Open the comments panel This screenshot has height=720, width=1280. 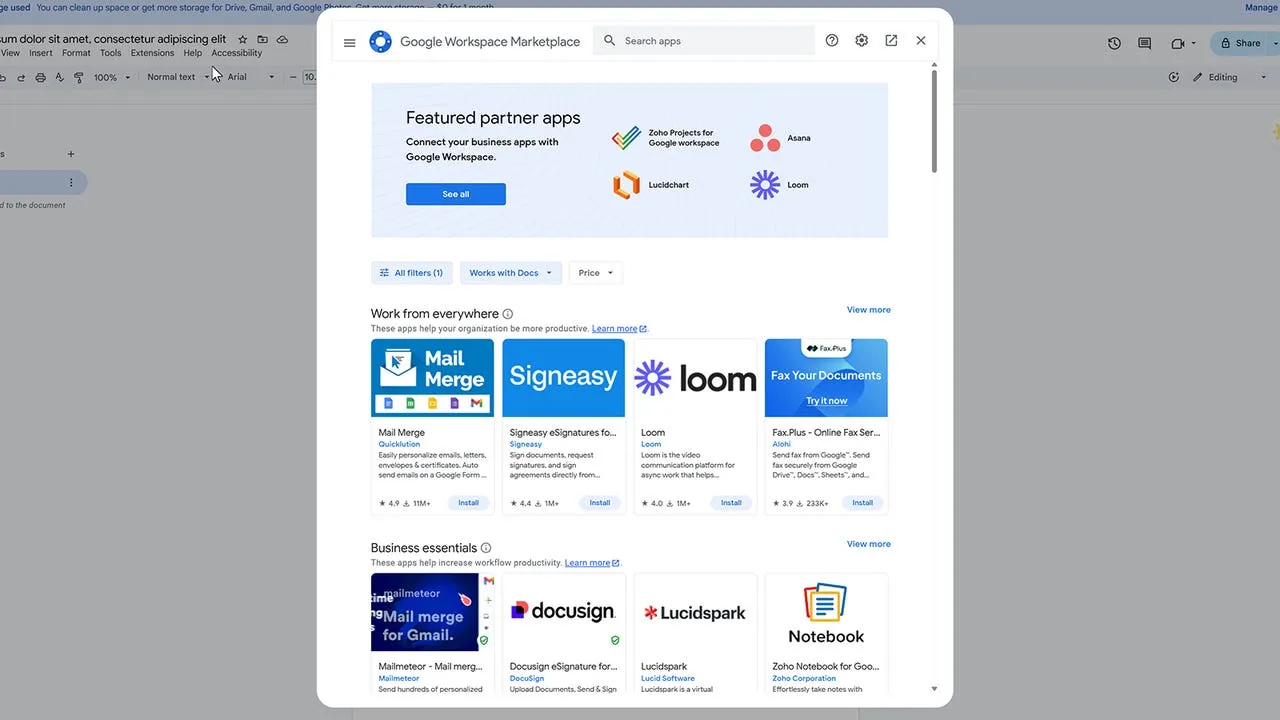(x=1144, y=43)
